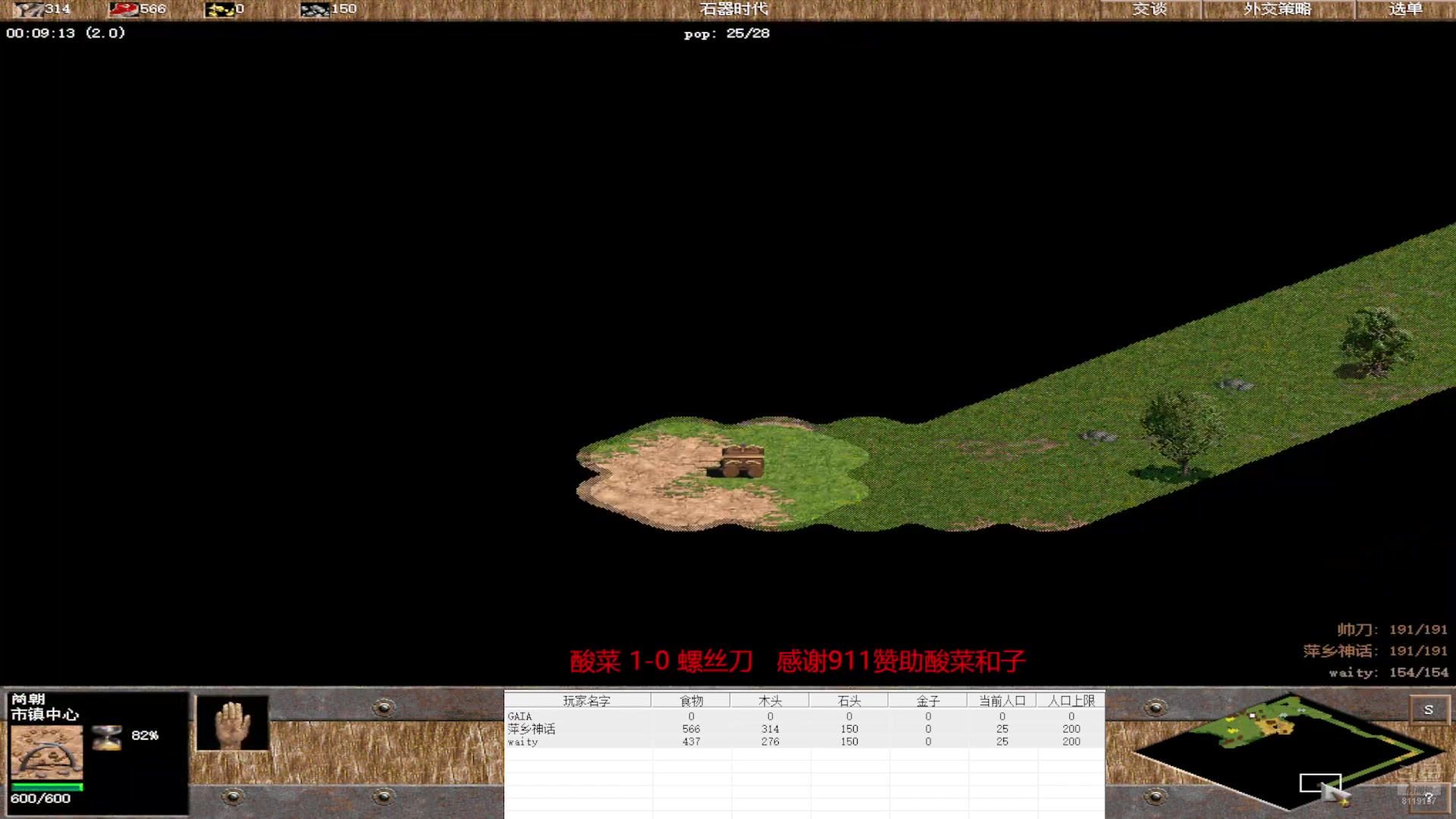Click the 石头 column header

pos(849,701)
